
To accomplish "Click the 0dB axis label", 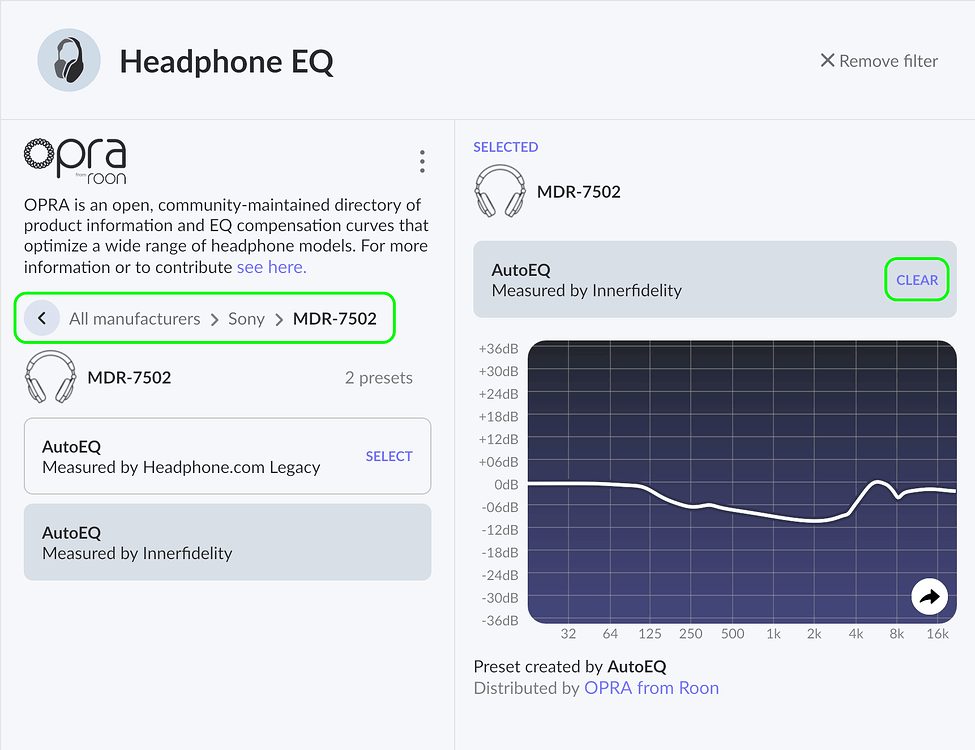I will 506,484.
